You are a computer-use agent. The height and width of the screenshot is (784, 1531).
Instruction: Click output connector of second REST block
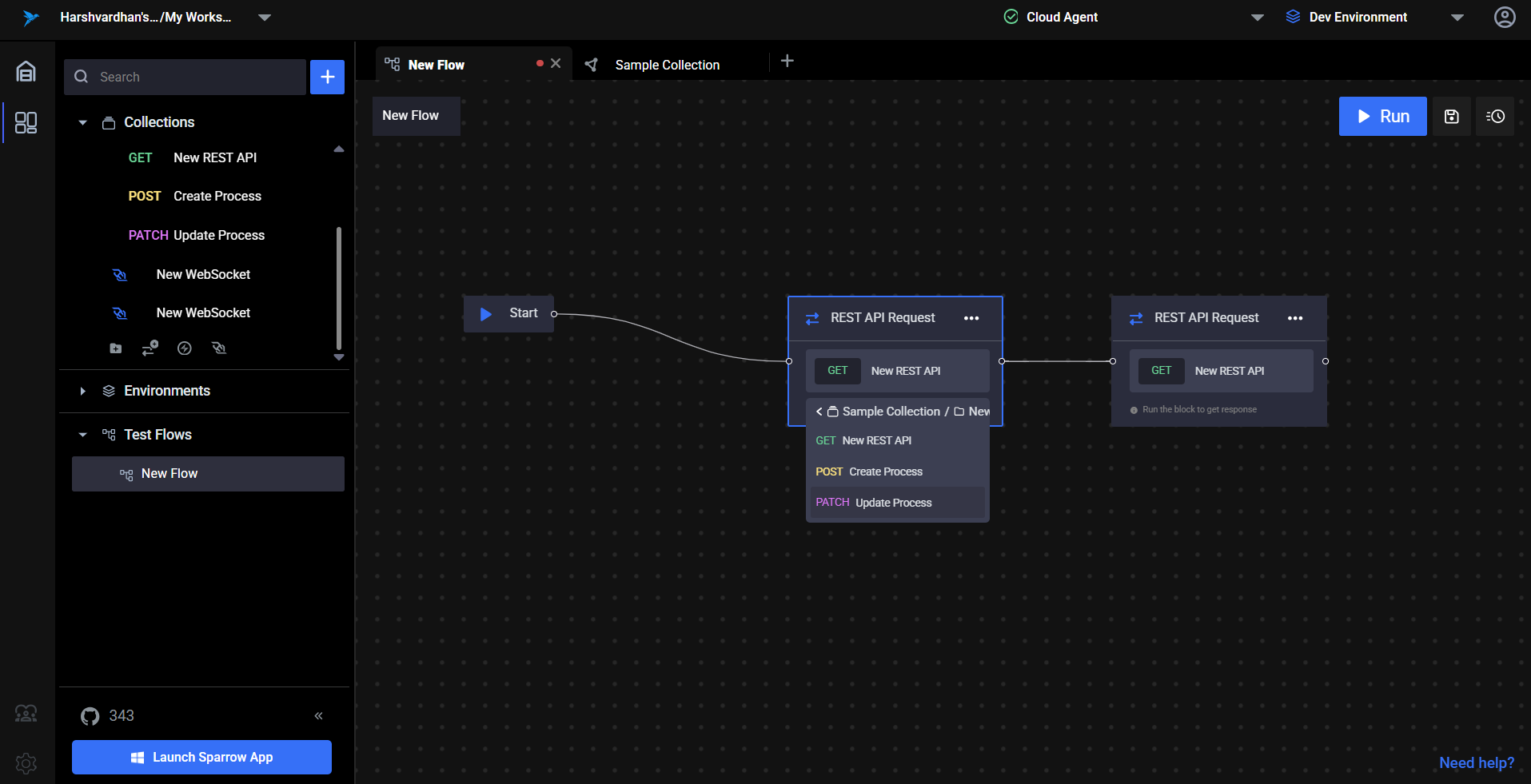pyautogui.click(x=1326, y=361)
